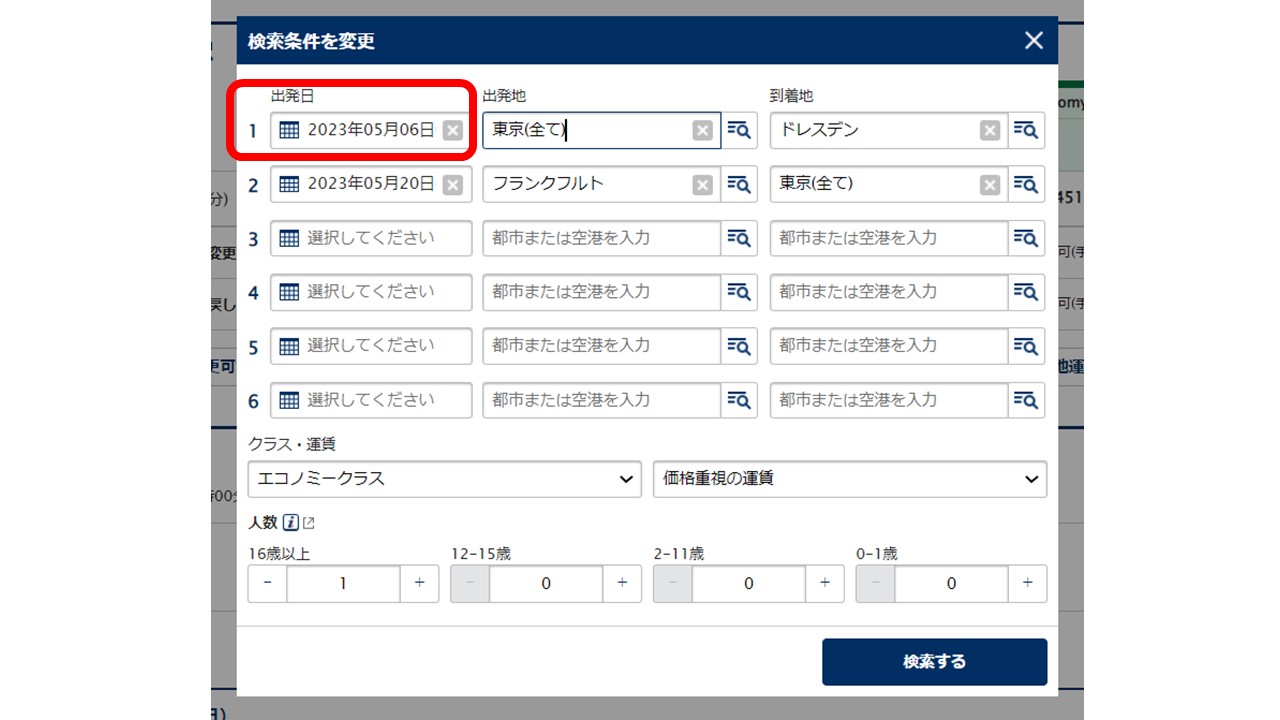The height and width of the screenshot is (720, 1280).
Task: Open airport search for フランクフルト origin
Action: (x=739, y=184)
